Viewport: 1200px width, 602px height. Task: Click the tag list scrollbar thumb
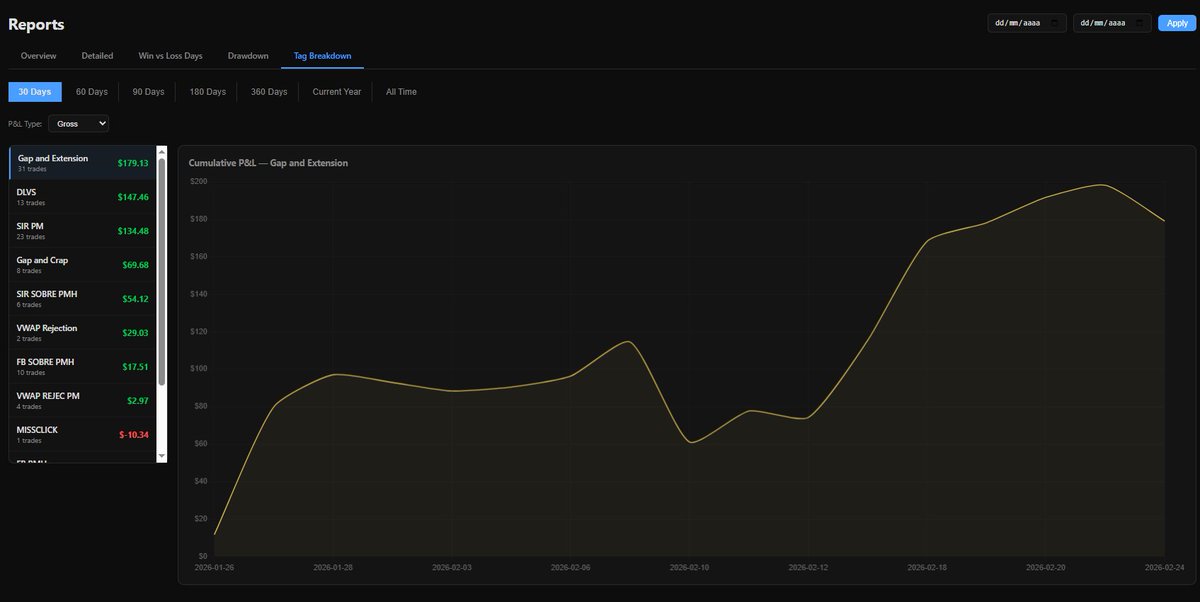coord(162,270)
